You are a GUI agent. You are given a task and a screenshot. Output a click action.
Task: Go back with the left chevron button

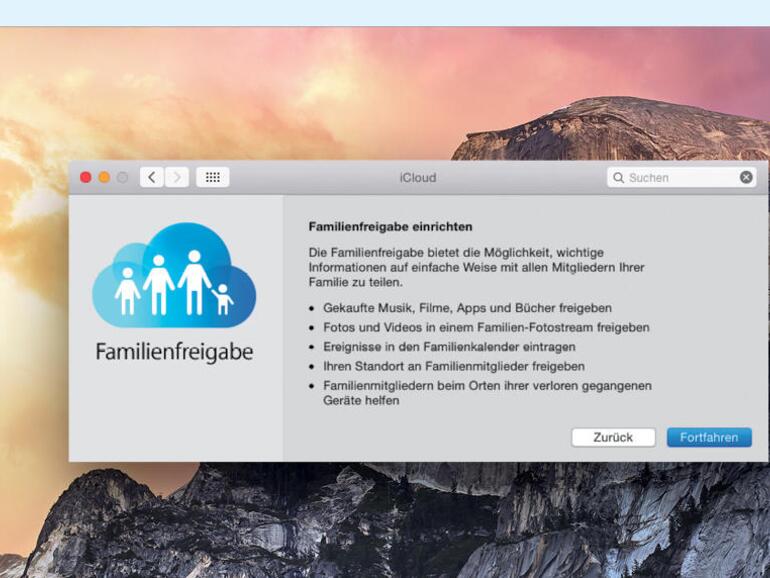[x=152, y=177]
